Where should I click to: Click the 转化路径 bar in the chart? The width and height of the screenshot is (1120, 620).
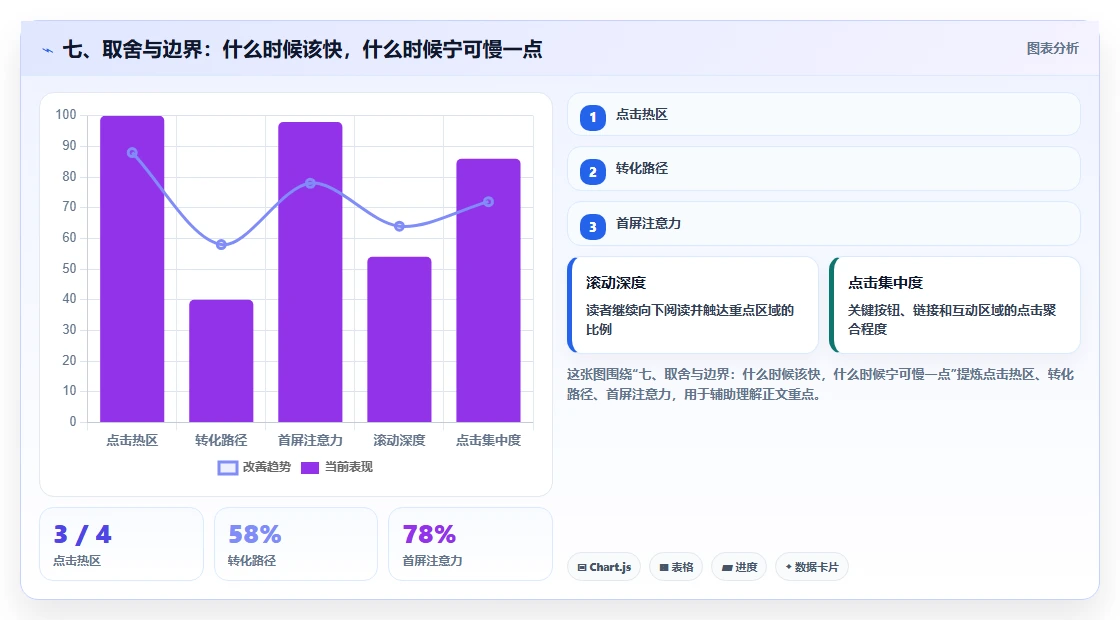click(x=221, y=361)
